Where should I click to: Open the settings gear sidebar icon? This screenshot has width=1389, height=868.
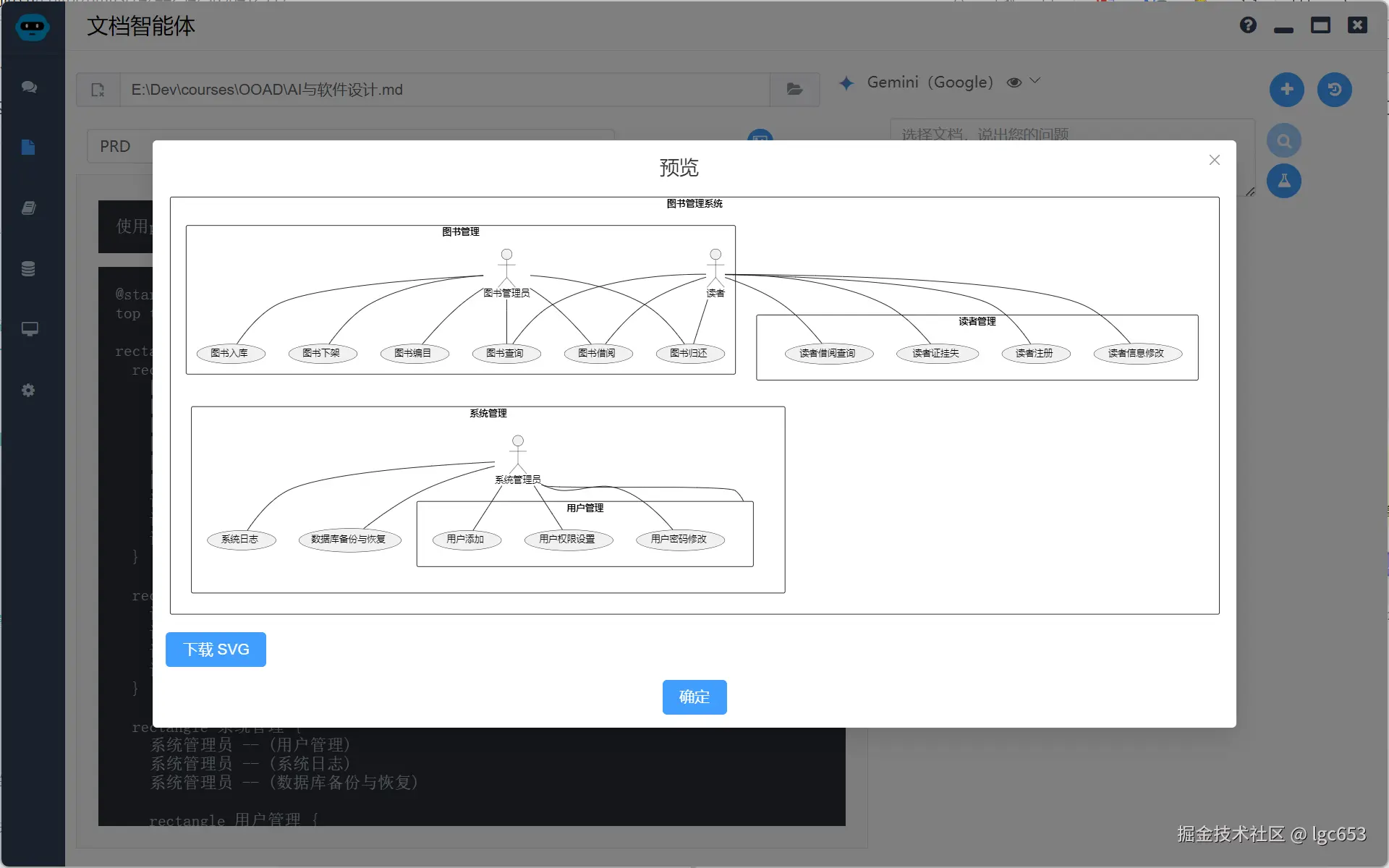click(x=29, y=391)
